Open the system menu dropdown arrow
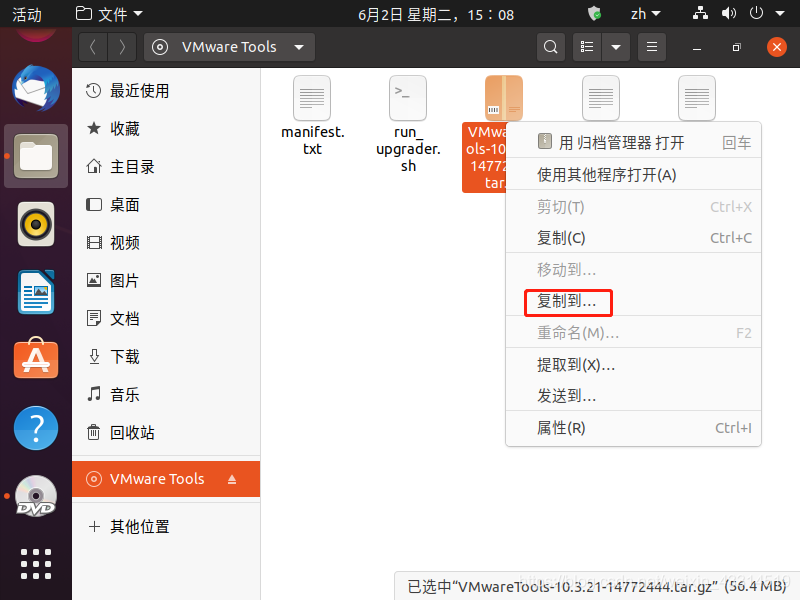 780,14
